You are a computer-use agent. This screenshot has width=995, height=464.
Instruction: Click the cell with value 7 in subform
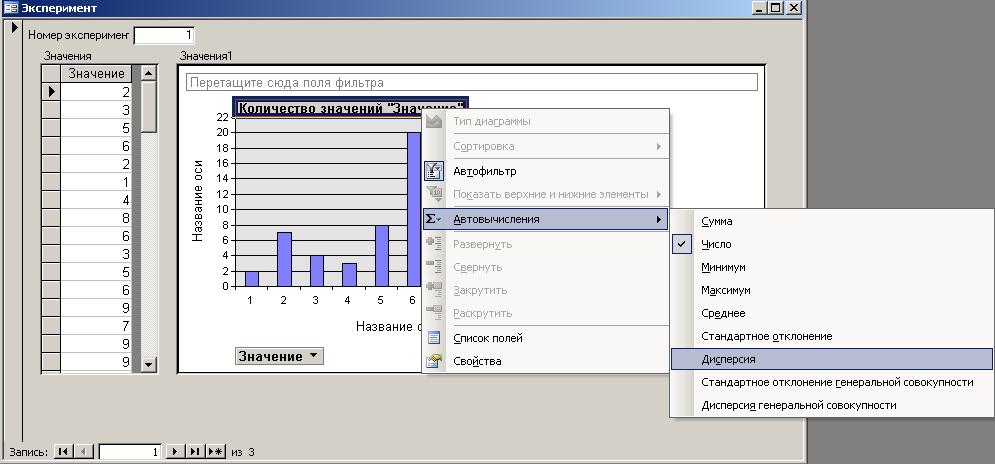click(96, 326)
